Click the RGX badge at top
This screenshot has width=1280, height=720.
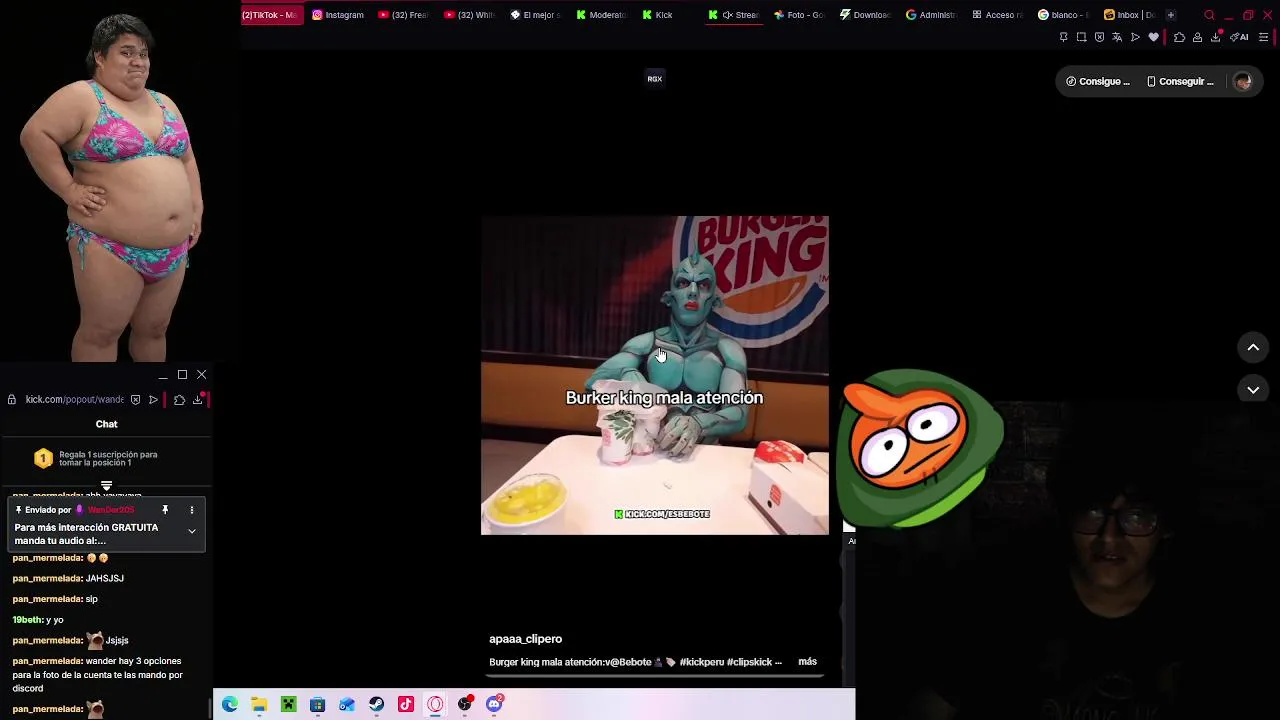pos(655,79)
